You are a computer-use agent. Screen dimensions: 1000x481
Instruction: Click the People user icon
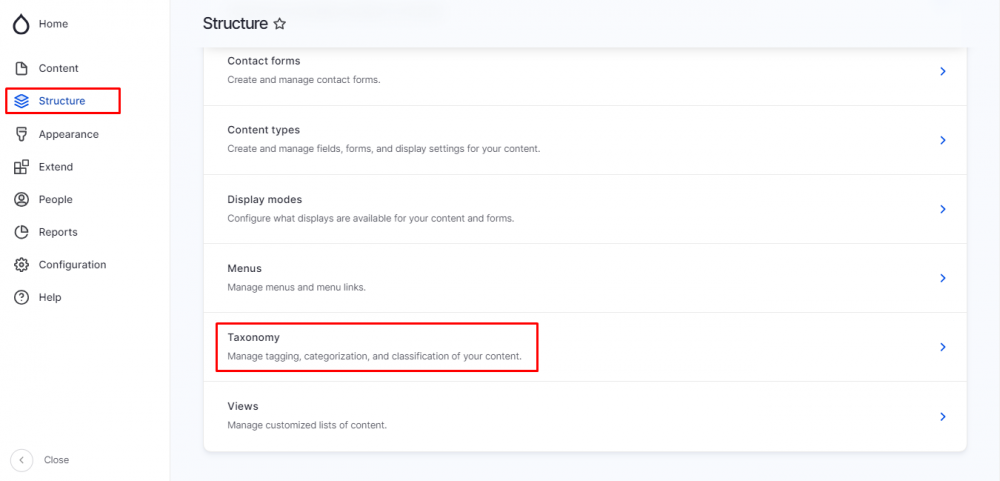tap(21, 199)
